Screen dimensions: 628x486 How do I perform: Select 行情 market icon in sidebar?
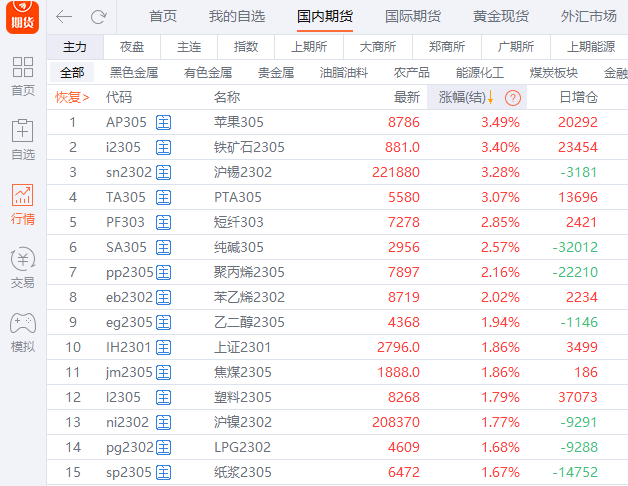[22, 204]
